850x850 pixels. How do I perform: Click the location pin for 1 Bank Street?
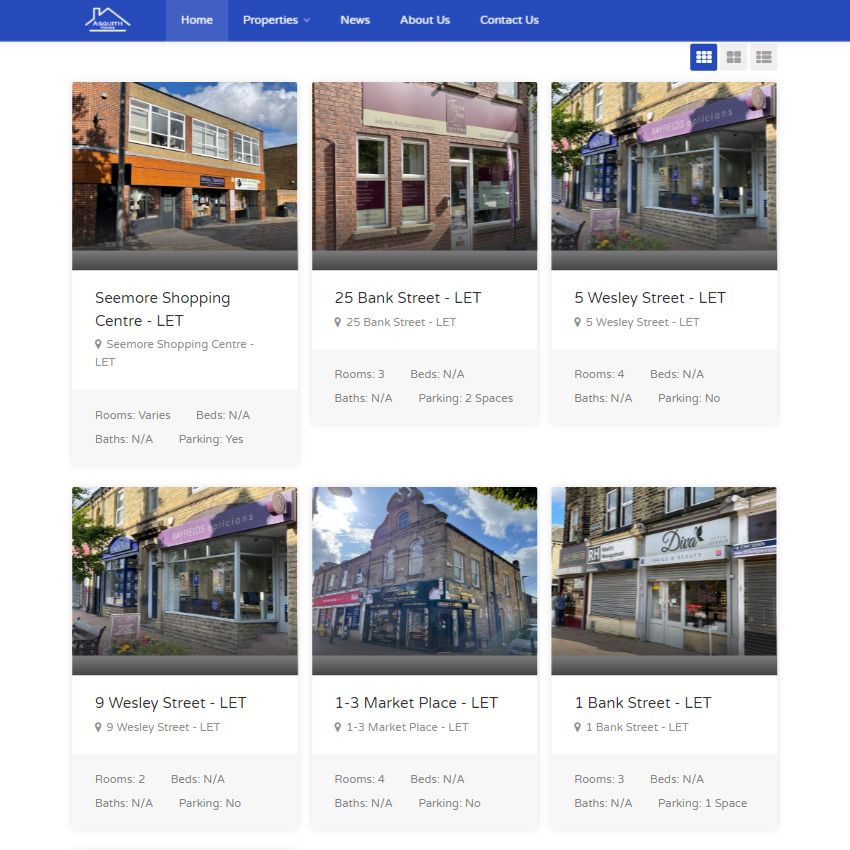578,727
